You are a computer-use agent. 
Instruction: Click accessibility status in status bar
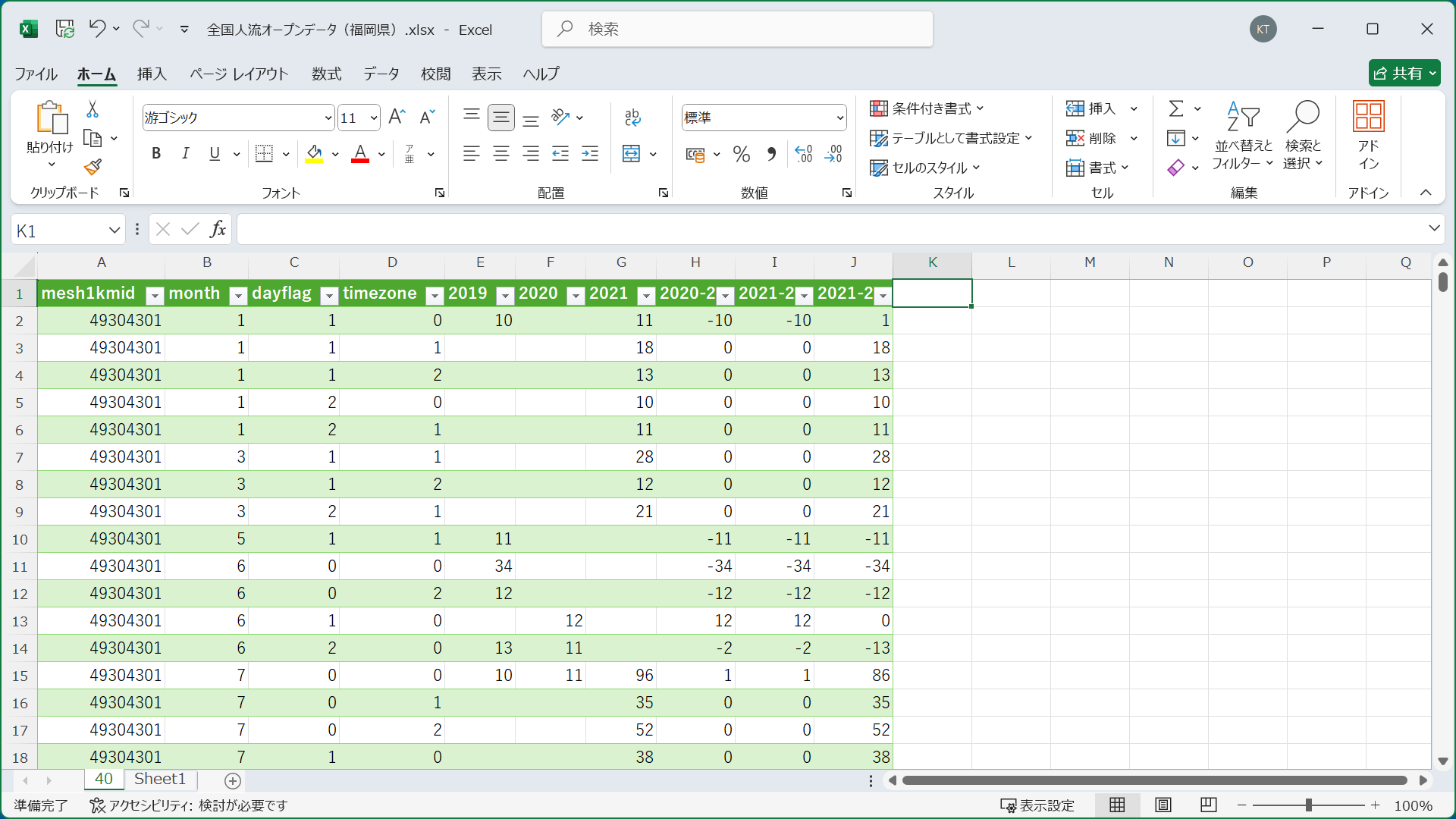[189, 805]
